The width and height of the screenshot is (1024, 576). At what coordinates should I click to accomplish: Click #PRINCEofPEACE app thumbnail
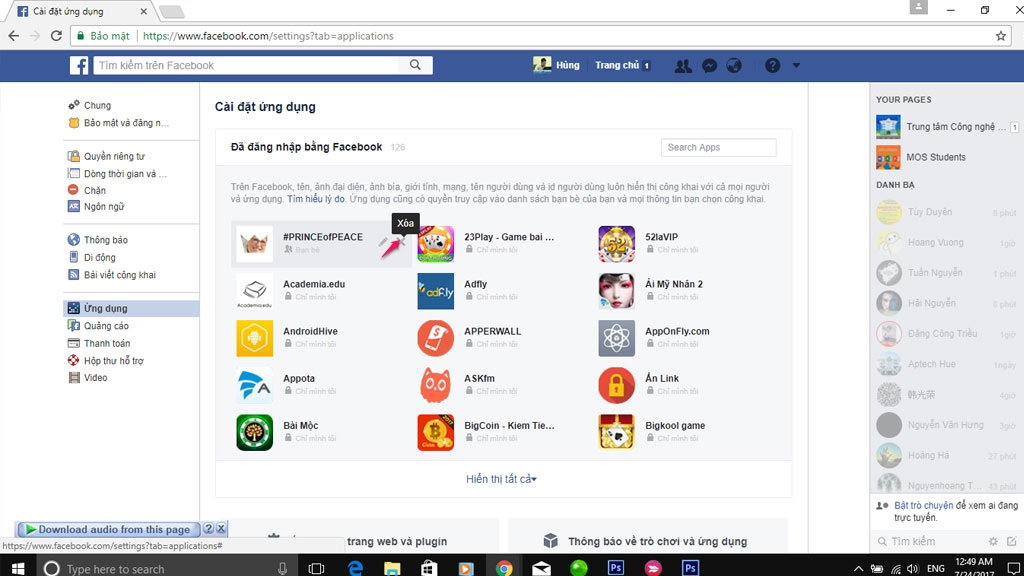click(255, 244)
